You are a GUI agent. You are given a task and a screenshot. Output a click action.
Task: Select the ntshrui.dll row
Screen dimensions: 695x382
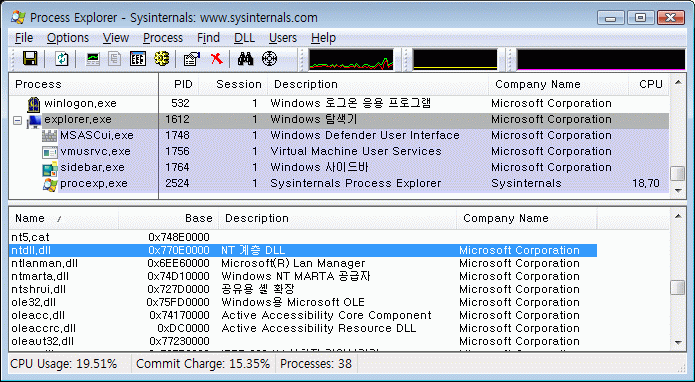pos(303,290)
